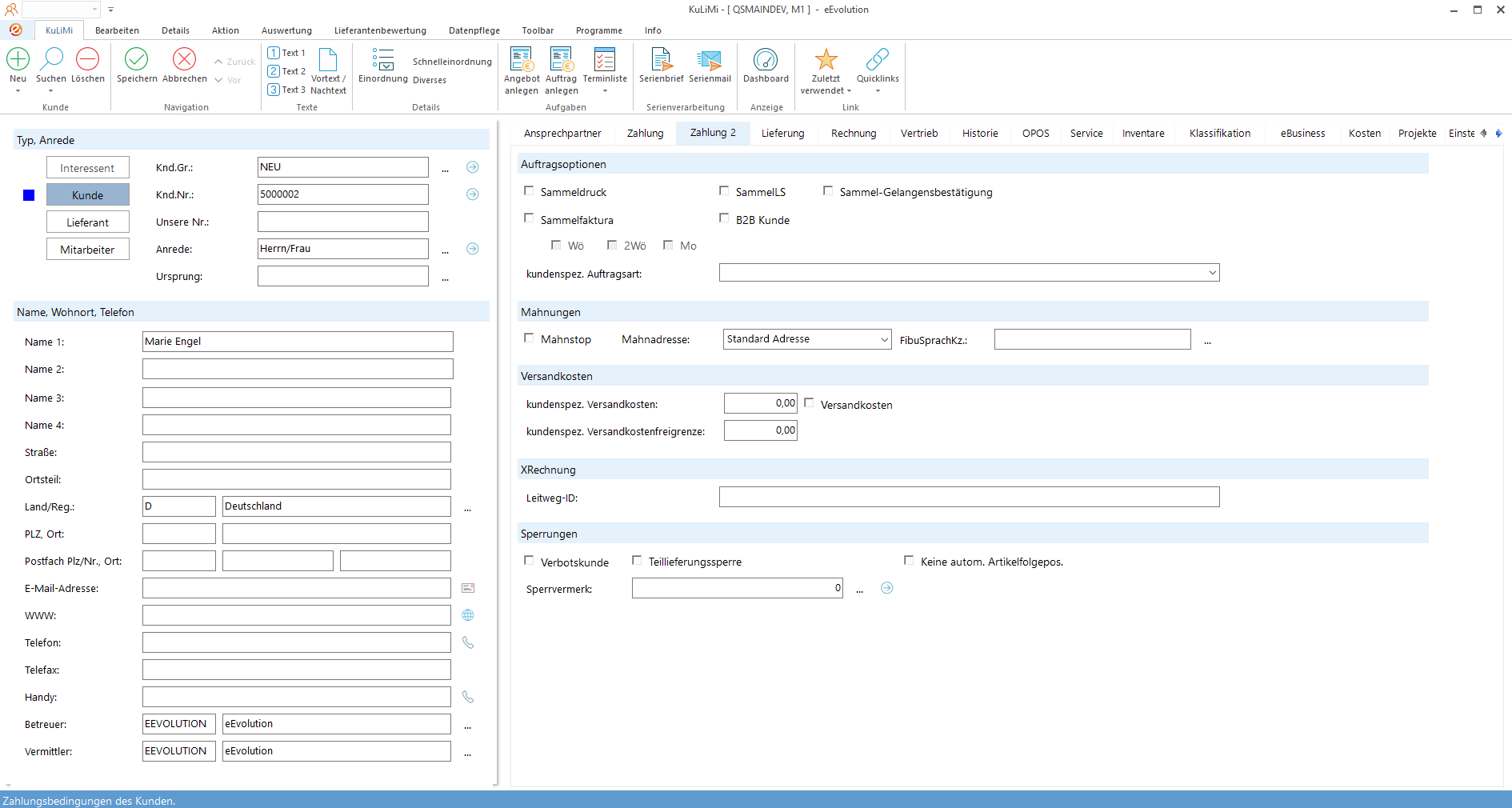Screen dimensions: 1512x808
Task: Expand kundenspez. Auftragsart dropdown
Action: [x=1212, y=273]
